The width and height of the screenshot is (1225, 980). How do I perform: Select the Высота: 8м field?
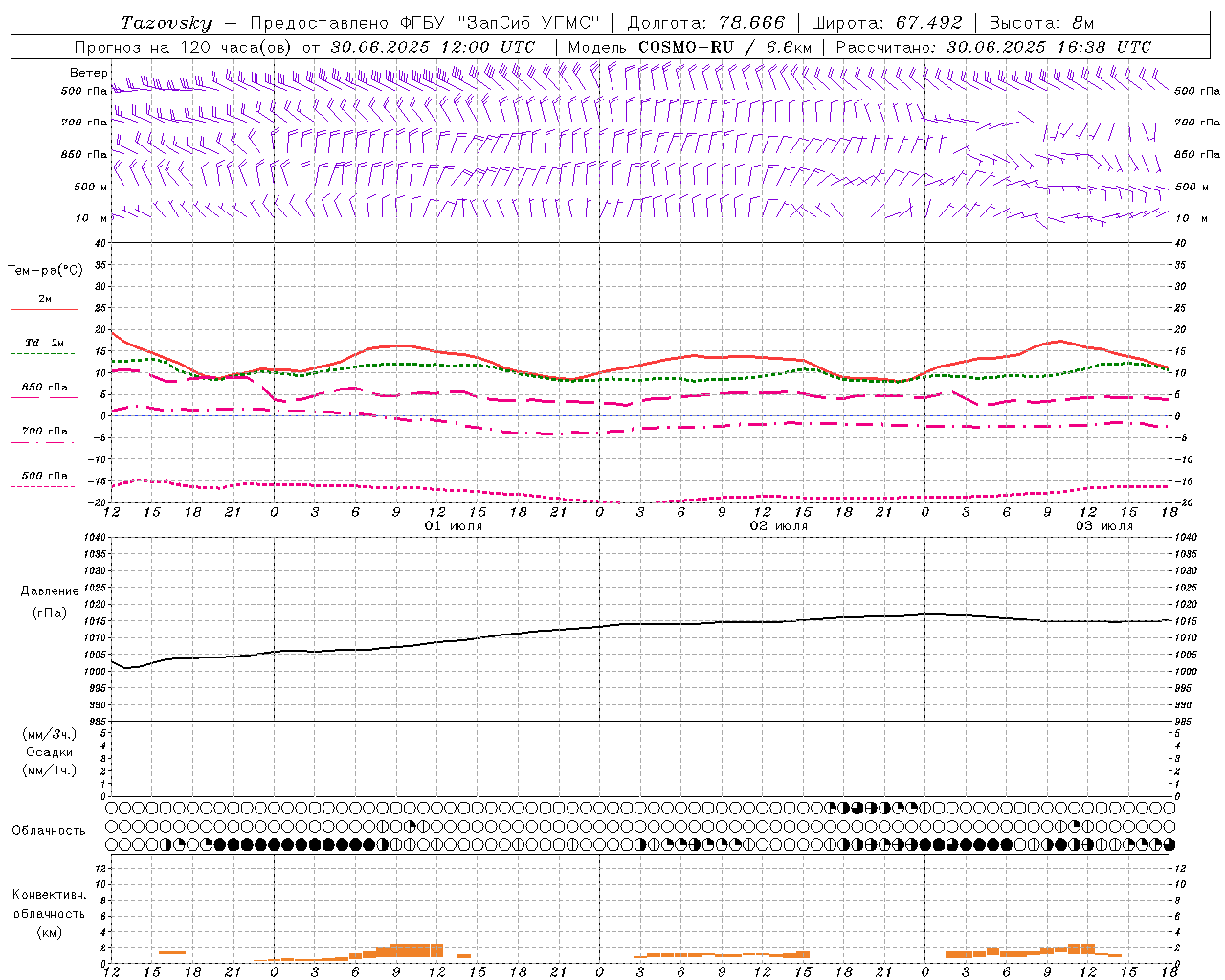pyautogui.click(x=1041, y=23)
